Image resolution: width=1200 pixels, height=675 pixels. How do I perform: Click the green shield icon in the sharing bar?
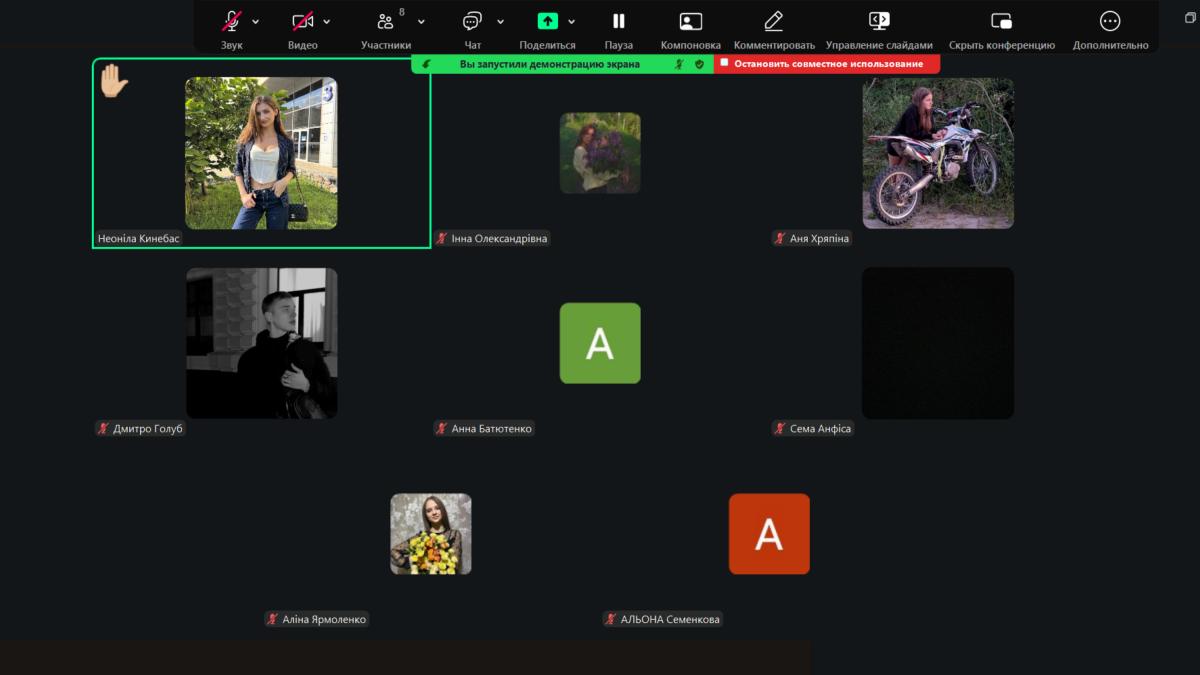tap(699, 64)
